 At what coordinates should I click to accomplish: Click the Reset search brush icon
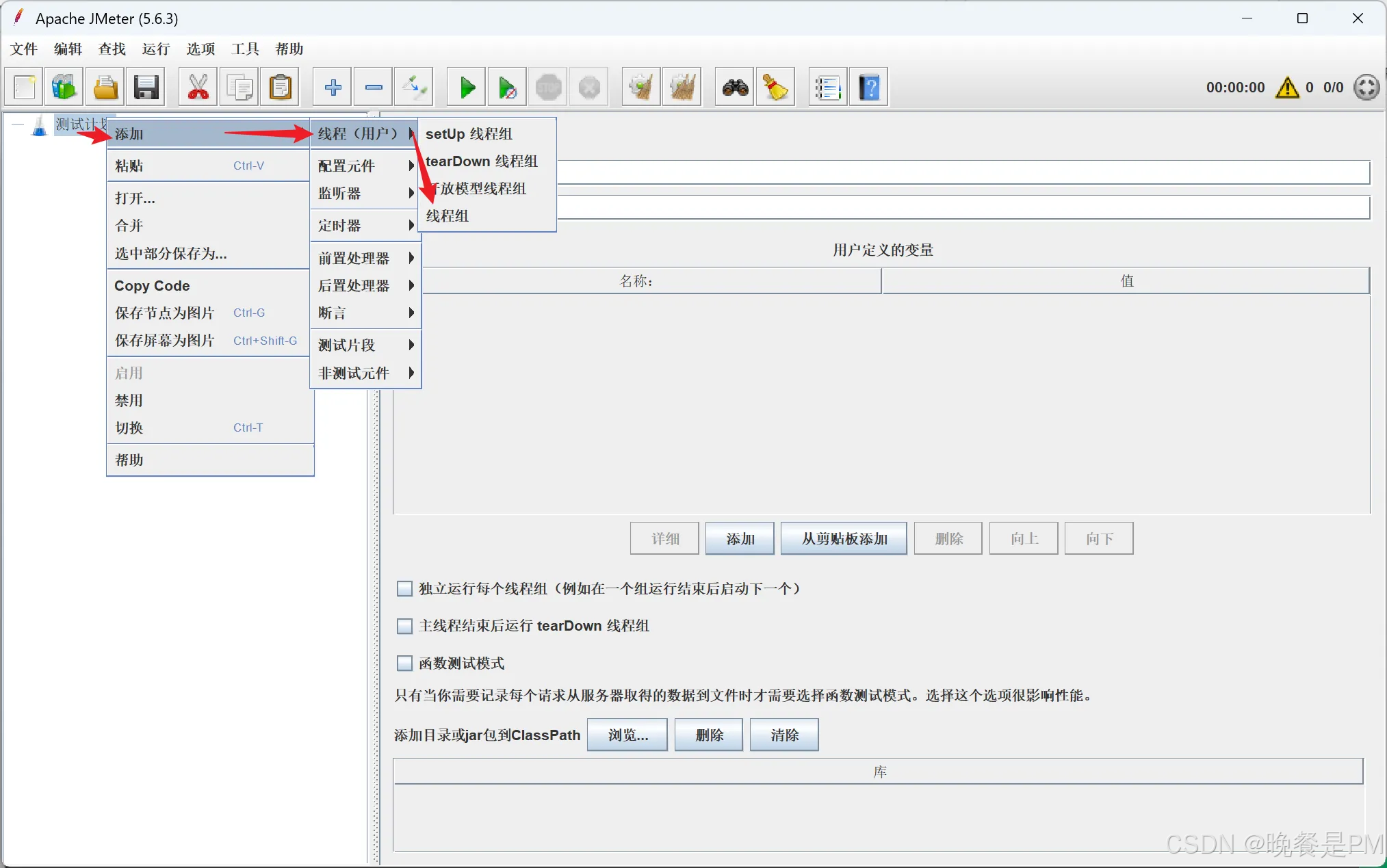coord(775,88)
